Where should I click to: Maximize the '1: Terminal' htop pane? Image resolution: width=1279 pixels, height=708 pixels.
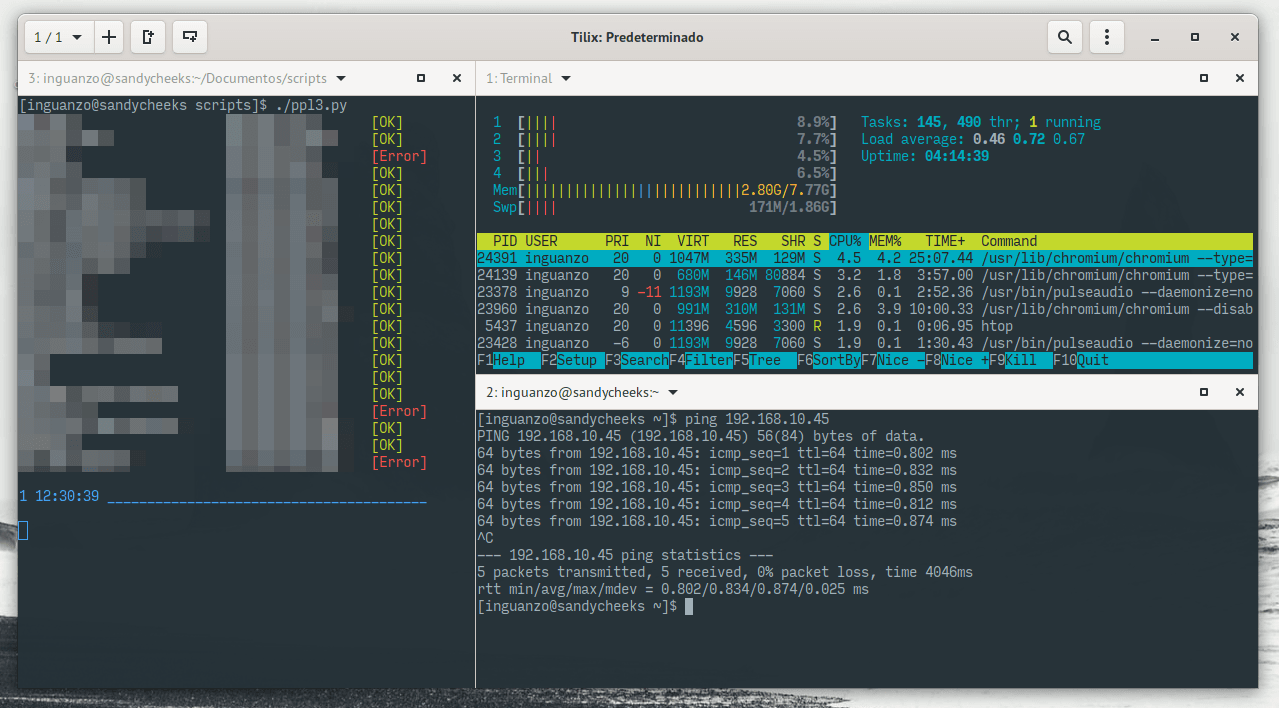click(x=1204, y=78)
